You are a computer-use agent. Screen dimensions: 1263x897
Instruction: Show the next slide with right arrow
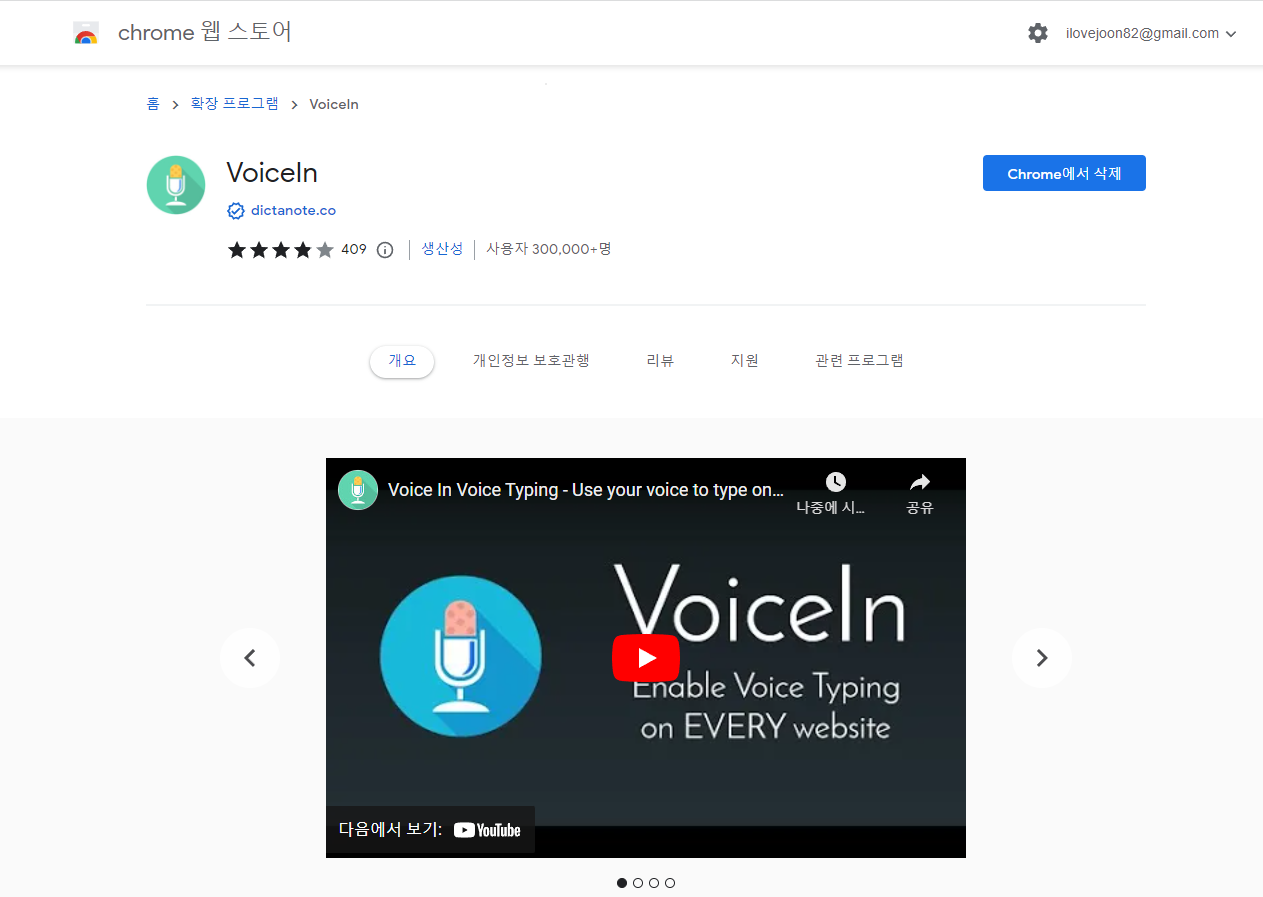(x=1042, y=658)
